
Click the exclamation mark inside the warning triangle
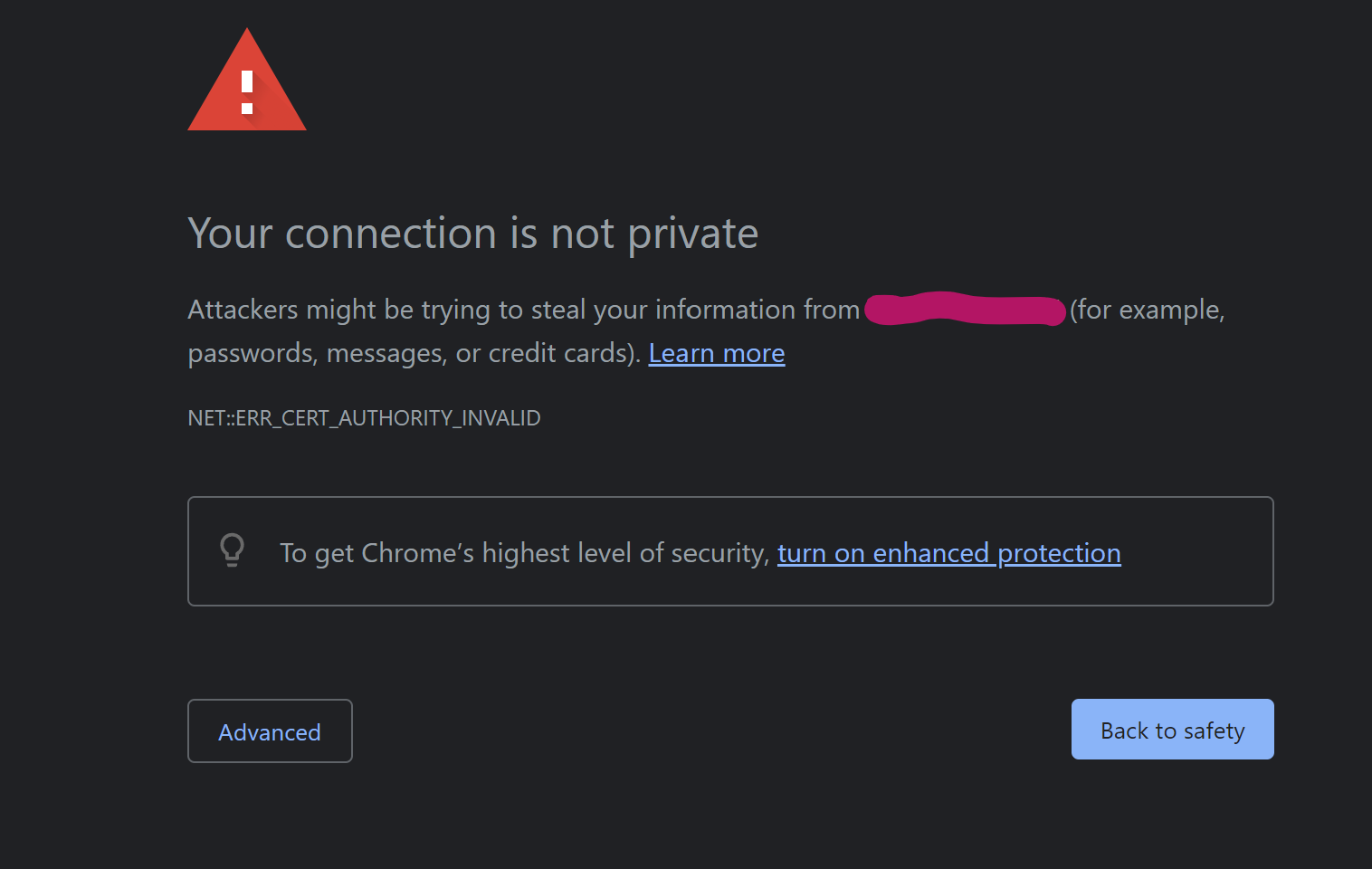point(246,91)
